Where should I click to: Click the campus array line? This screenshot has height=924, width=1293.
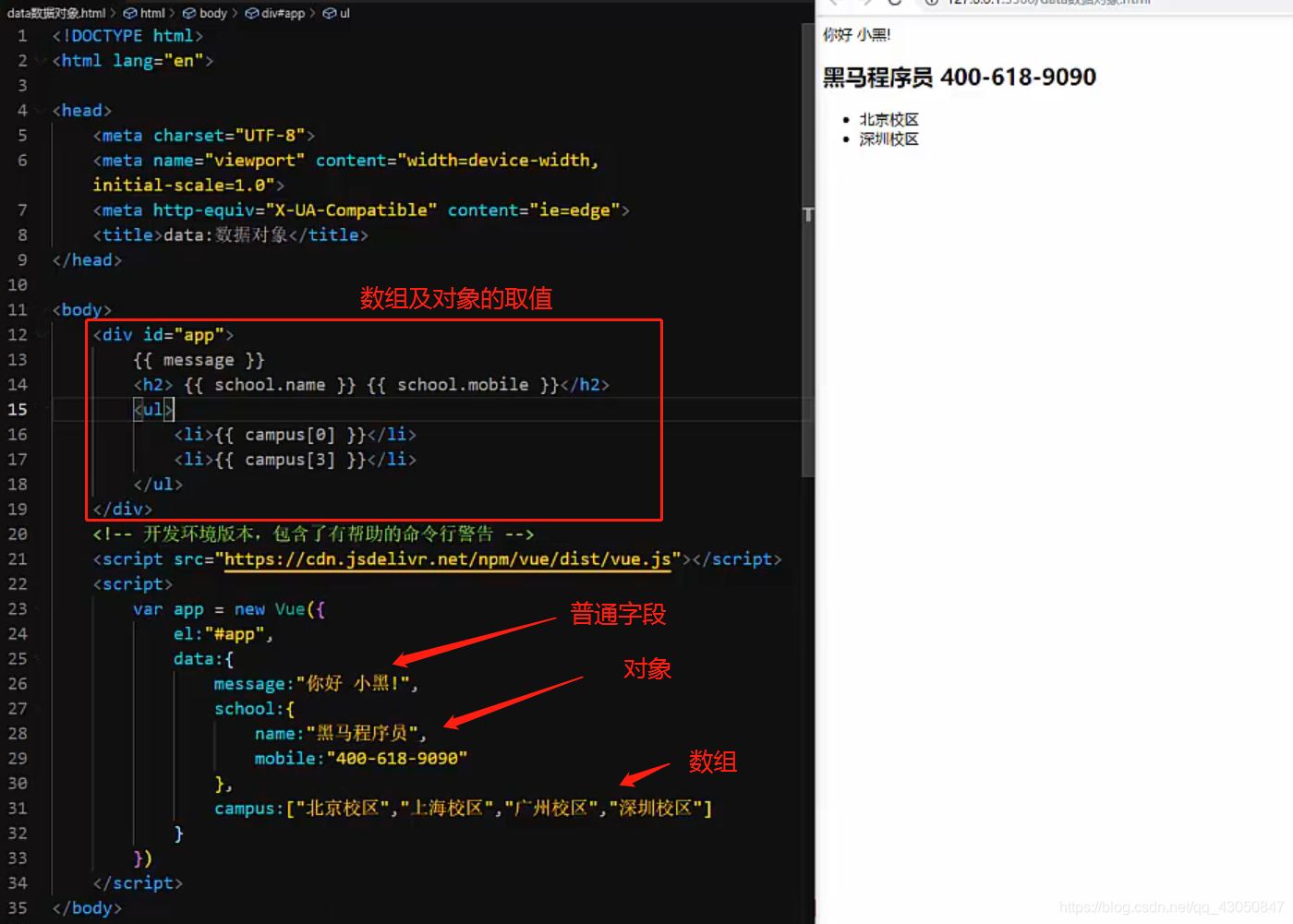pos(464,809)
